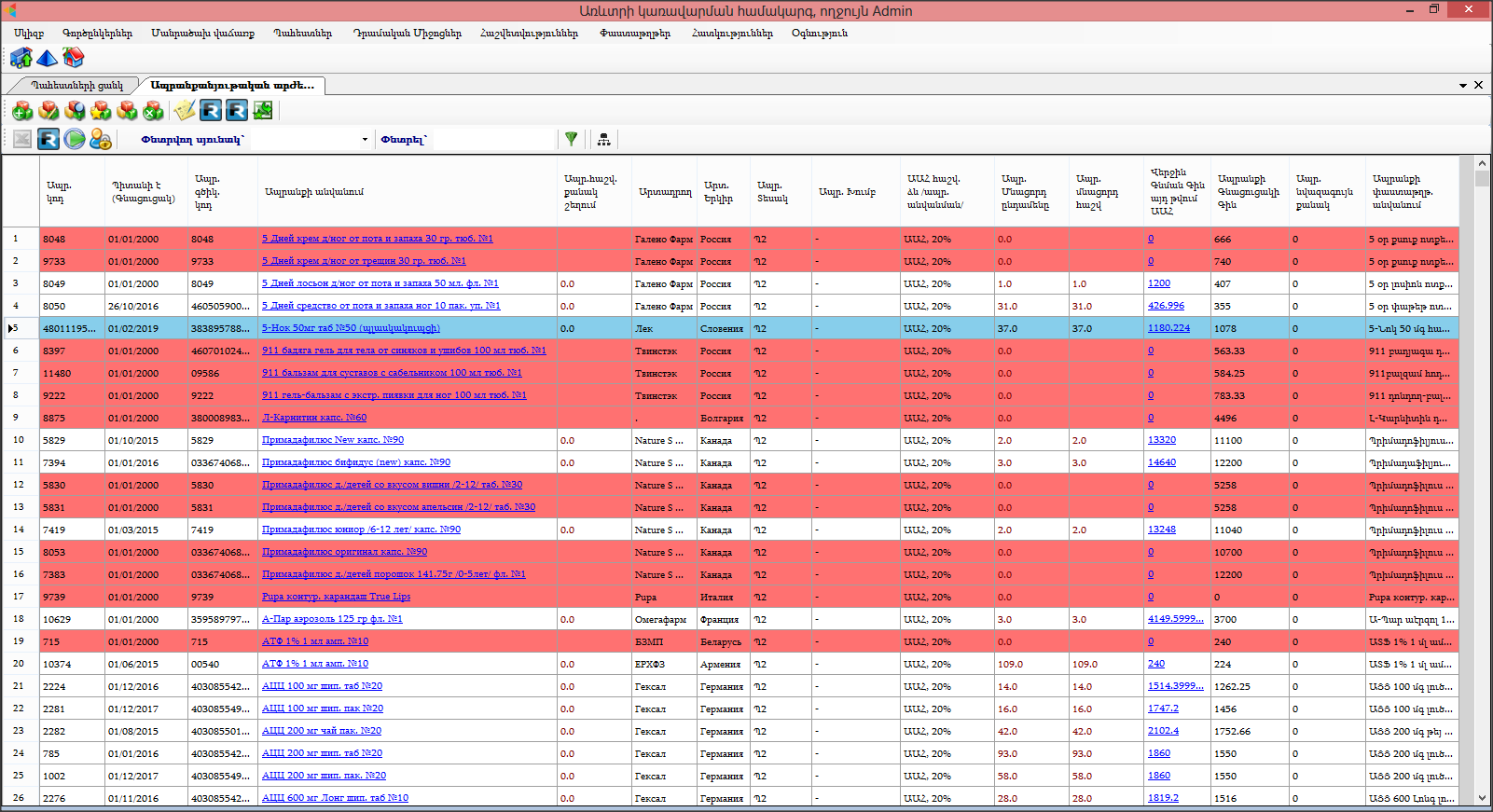Click the plain colored boxes icon
This screenshot has width=1493, height=812.
(x=127, y=111)
